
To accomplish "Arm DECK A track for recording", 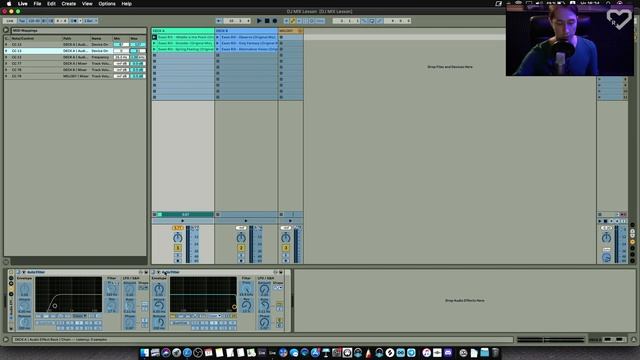I will (x=178, y=260).
